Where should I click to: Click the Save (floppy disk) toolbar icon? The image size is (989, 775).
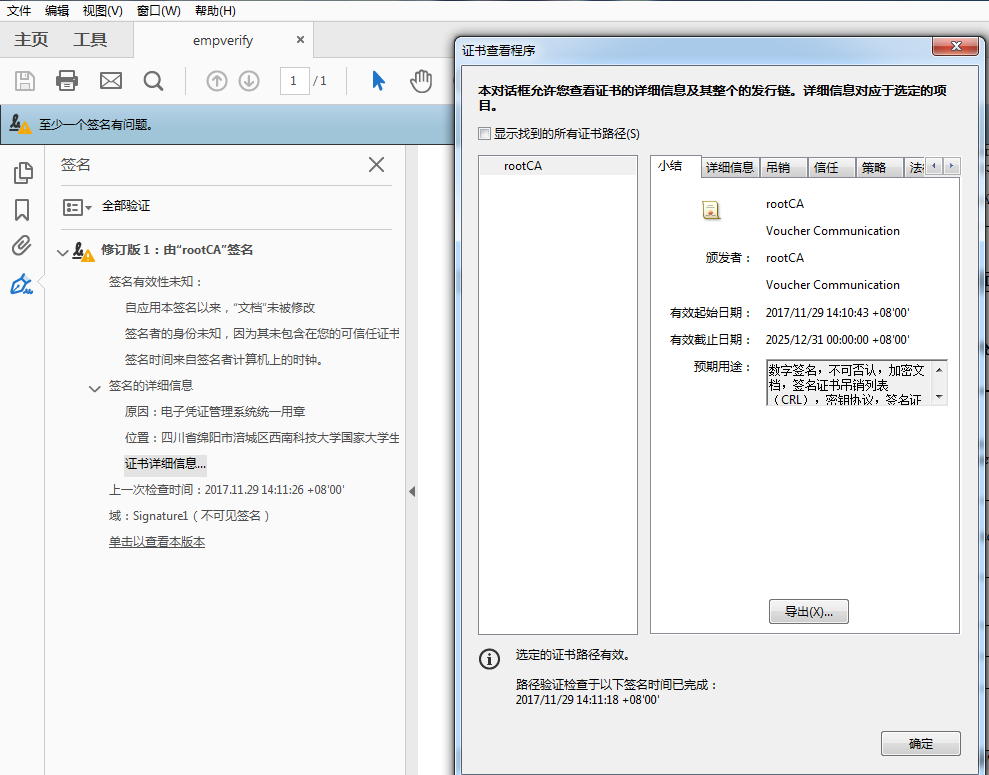[x=25, y=81]
